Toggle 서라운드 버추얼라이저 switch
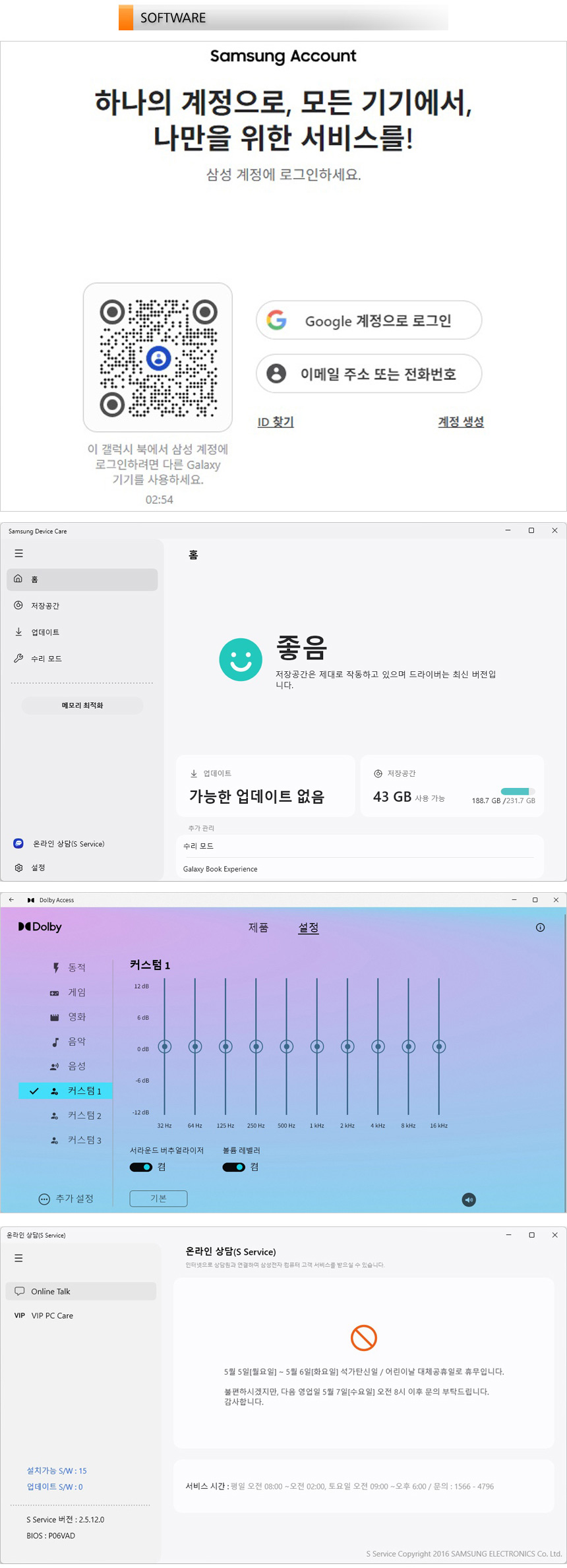567x1568 pixels. point(141,1167)
